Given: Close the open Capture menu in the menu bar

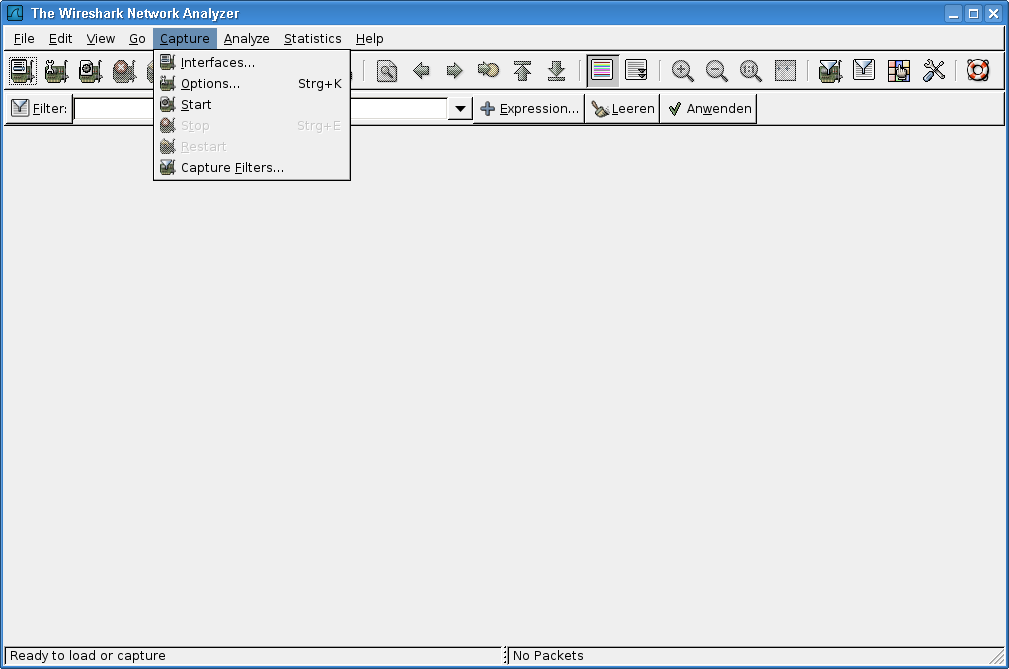Looking at the screenshot, I should tap(185, 39).
